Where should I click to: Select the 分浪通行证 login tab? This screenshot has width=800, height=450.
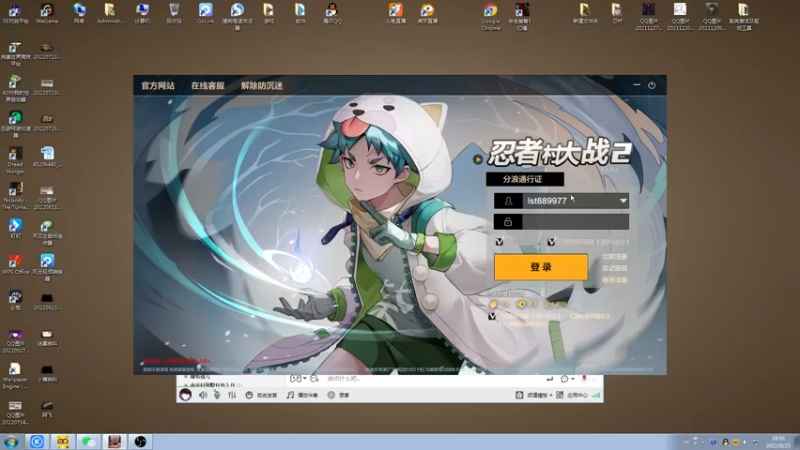[524, 179]
